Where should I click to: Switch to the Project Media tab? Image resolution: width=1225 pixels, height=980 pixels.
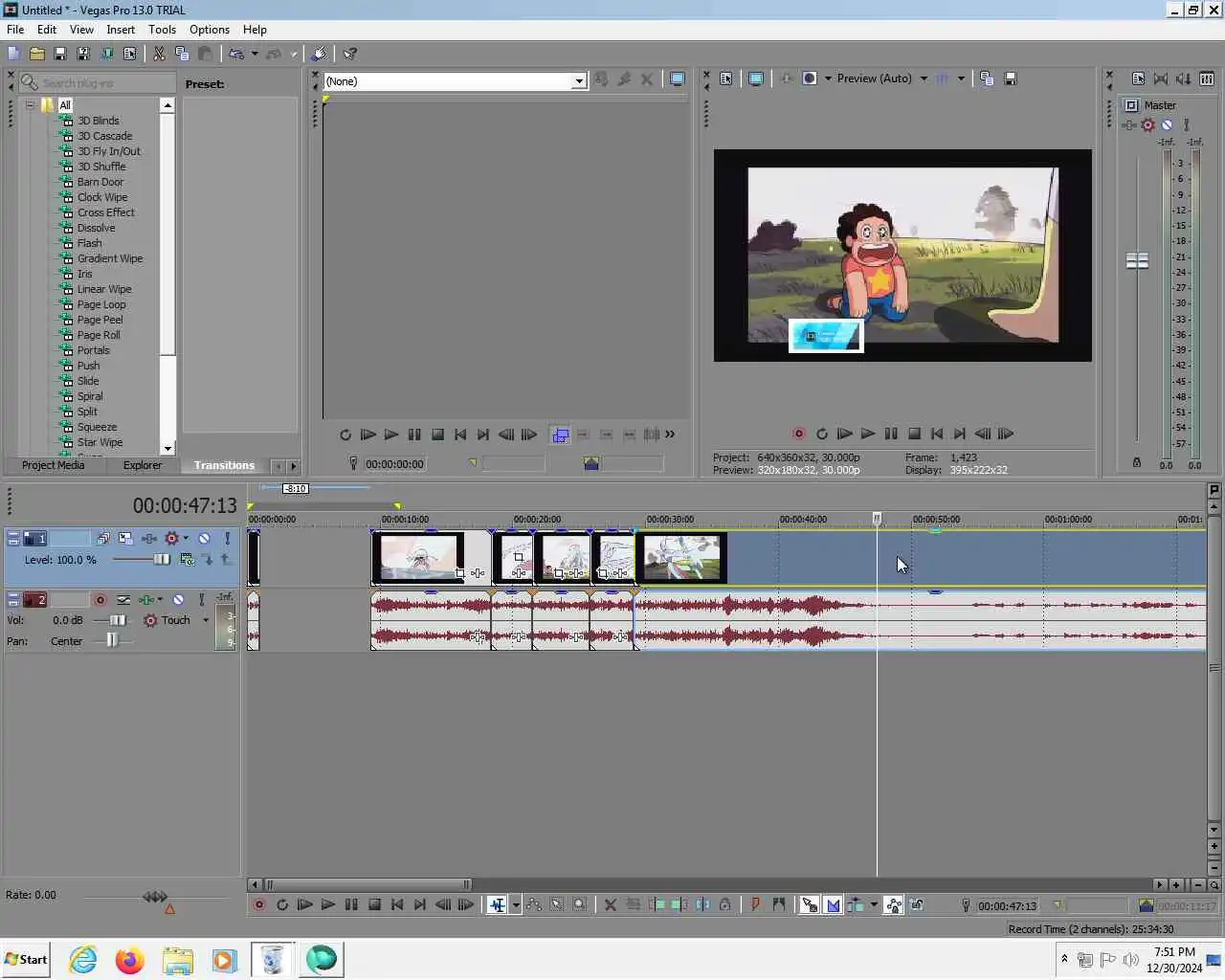53,465
